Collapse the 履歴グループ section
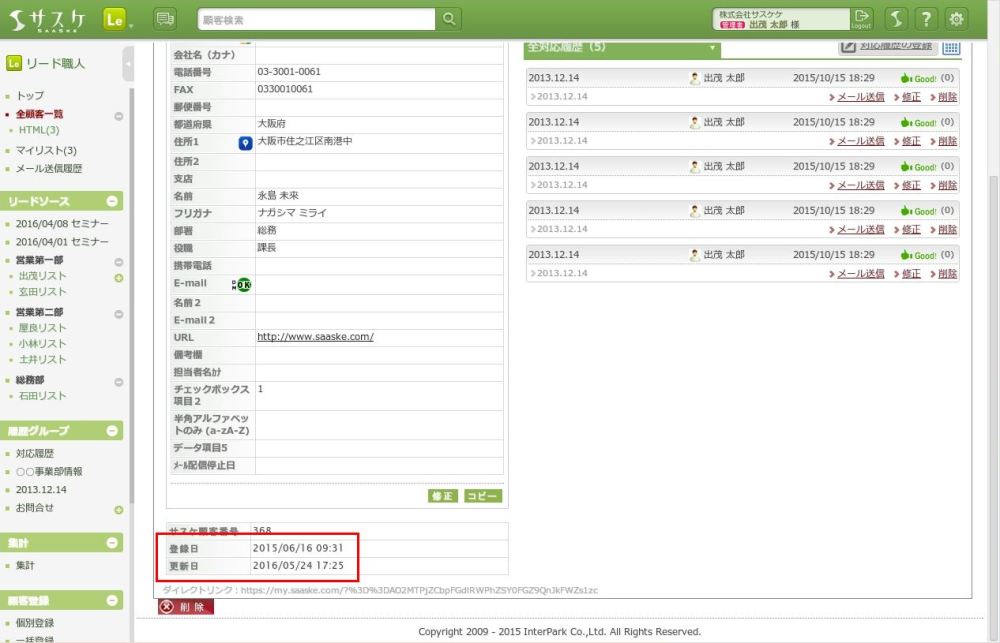 [x=113, y=431]
